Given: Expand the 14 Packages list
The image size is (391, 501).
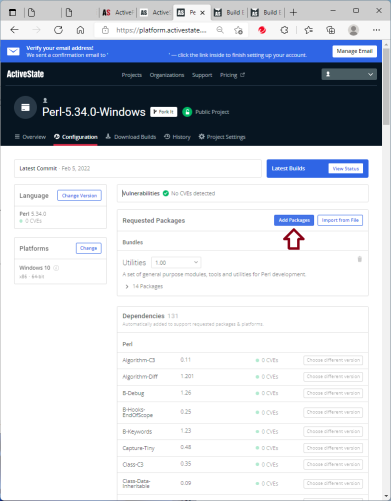Looking at the screenshot, I should (144, 286).
